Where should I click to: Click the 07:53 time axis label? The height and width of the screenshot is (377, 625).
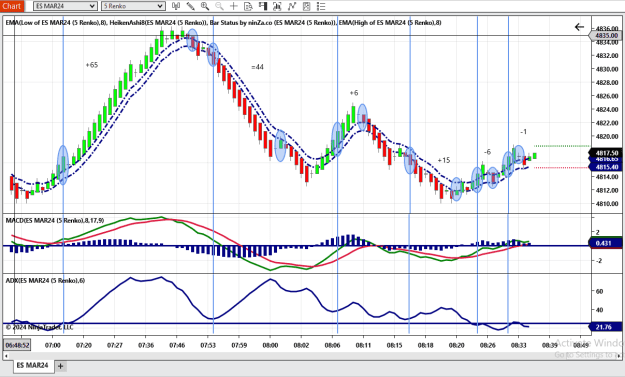pyautogui.click(x=208, y=345)
